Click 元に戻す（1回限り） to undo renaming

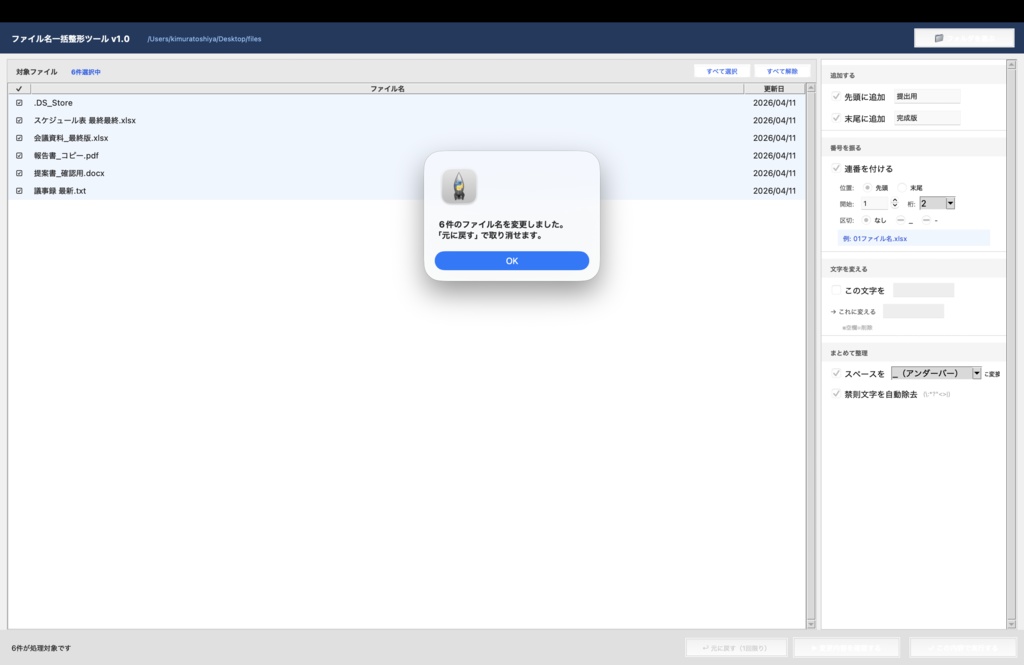(x=737, y=647)
